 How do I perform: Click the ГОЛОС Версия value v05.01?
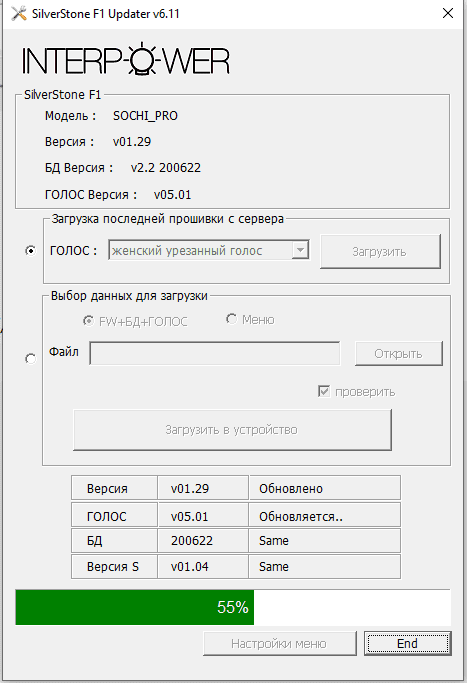point(173,195)
